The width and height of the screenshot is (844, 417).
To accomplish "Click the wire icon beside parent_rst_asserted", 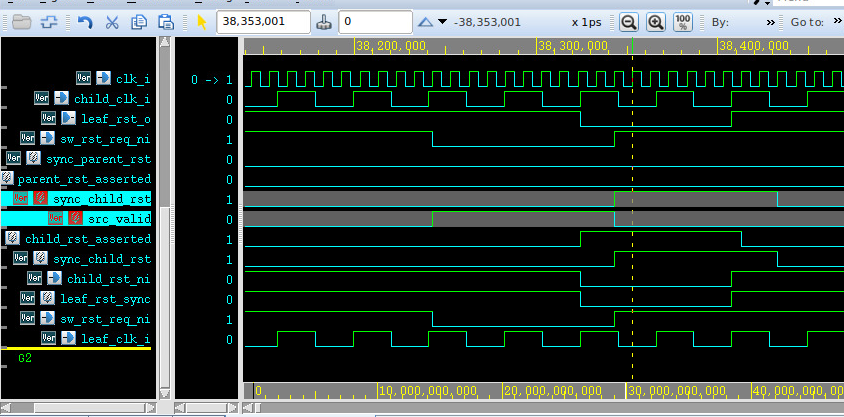I will 7,179.
